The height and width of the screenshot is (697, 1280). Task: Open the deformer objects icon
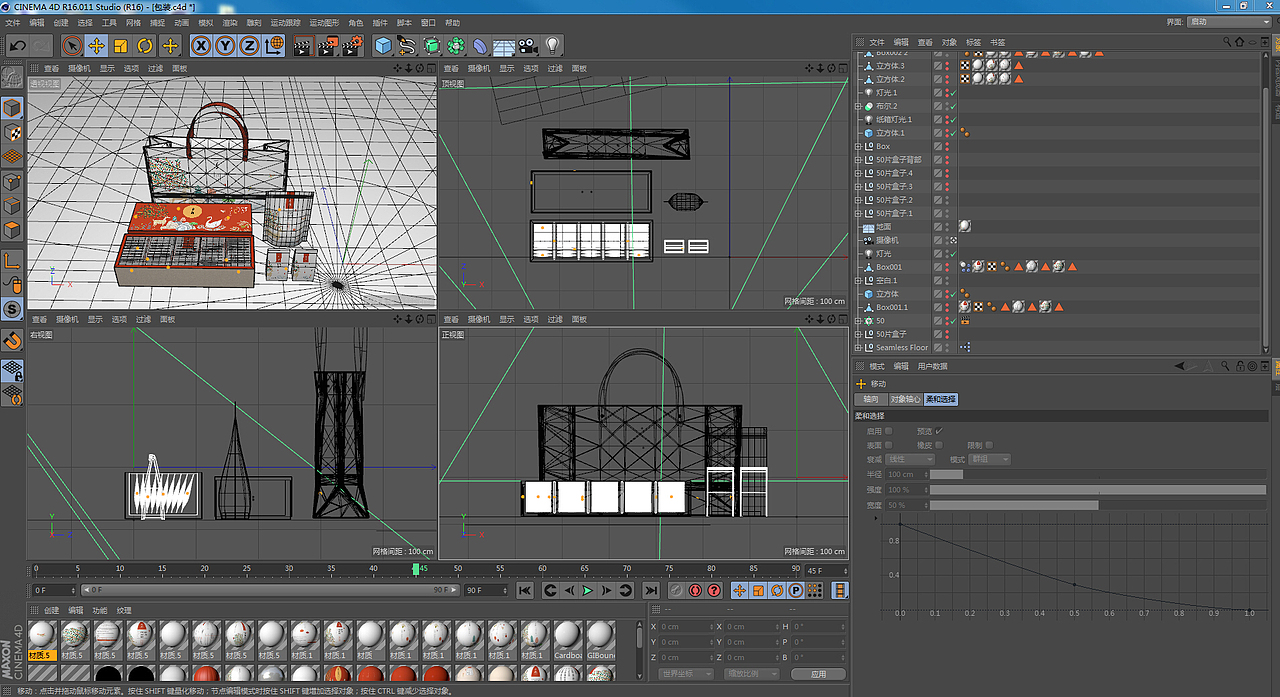[x=480, y=45]
